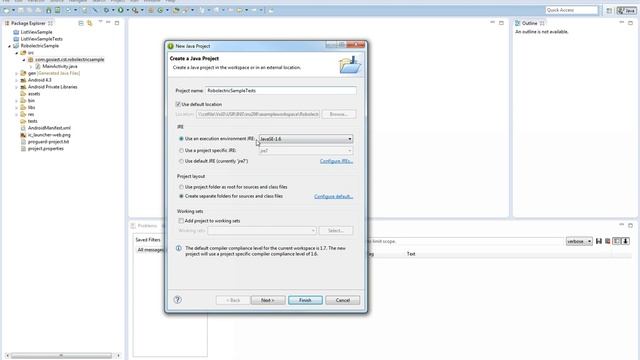Click the Open Perspective icon near Quick Access
Viewport: 640px width, 360px height.
[609, 11]
